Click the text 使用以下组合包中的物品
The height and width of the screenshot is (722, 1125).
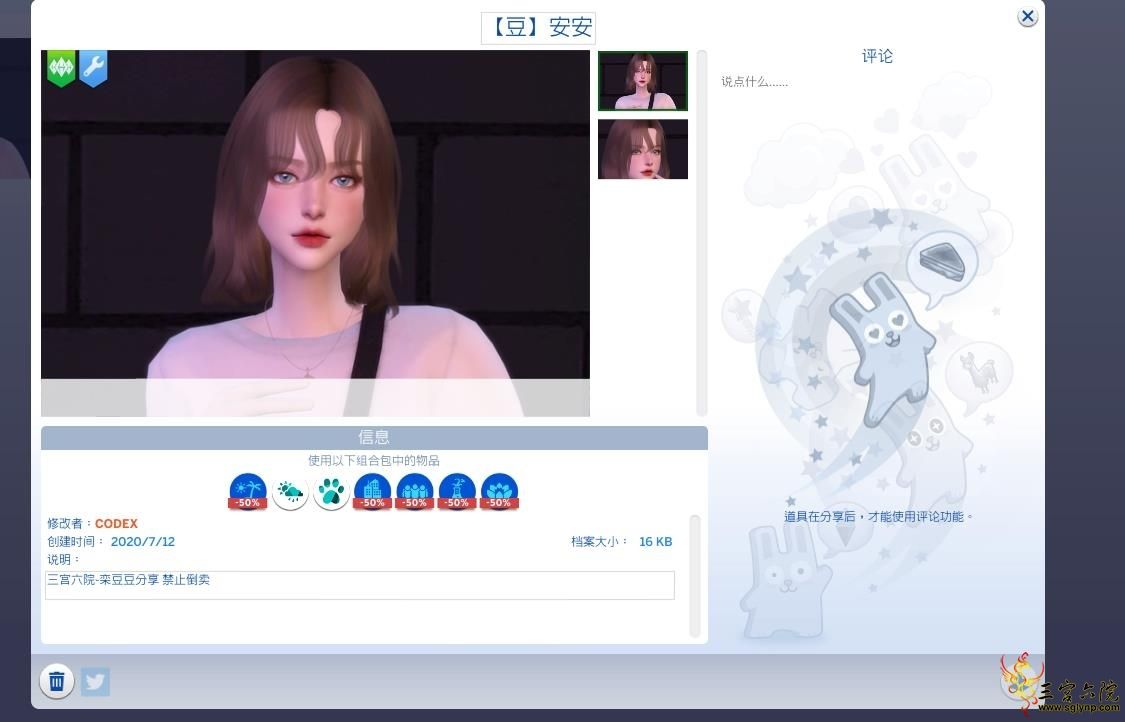coord(374,460)
